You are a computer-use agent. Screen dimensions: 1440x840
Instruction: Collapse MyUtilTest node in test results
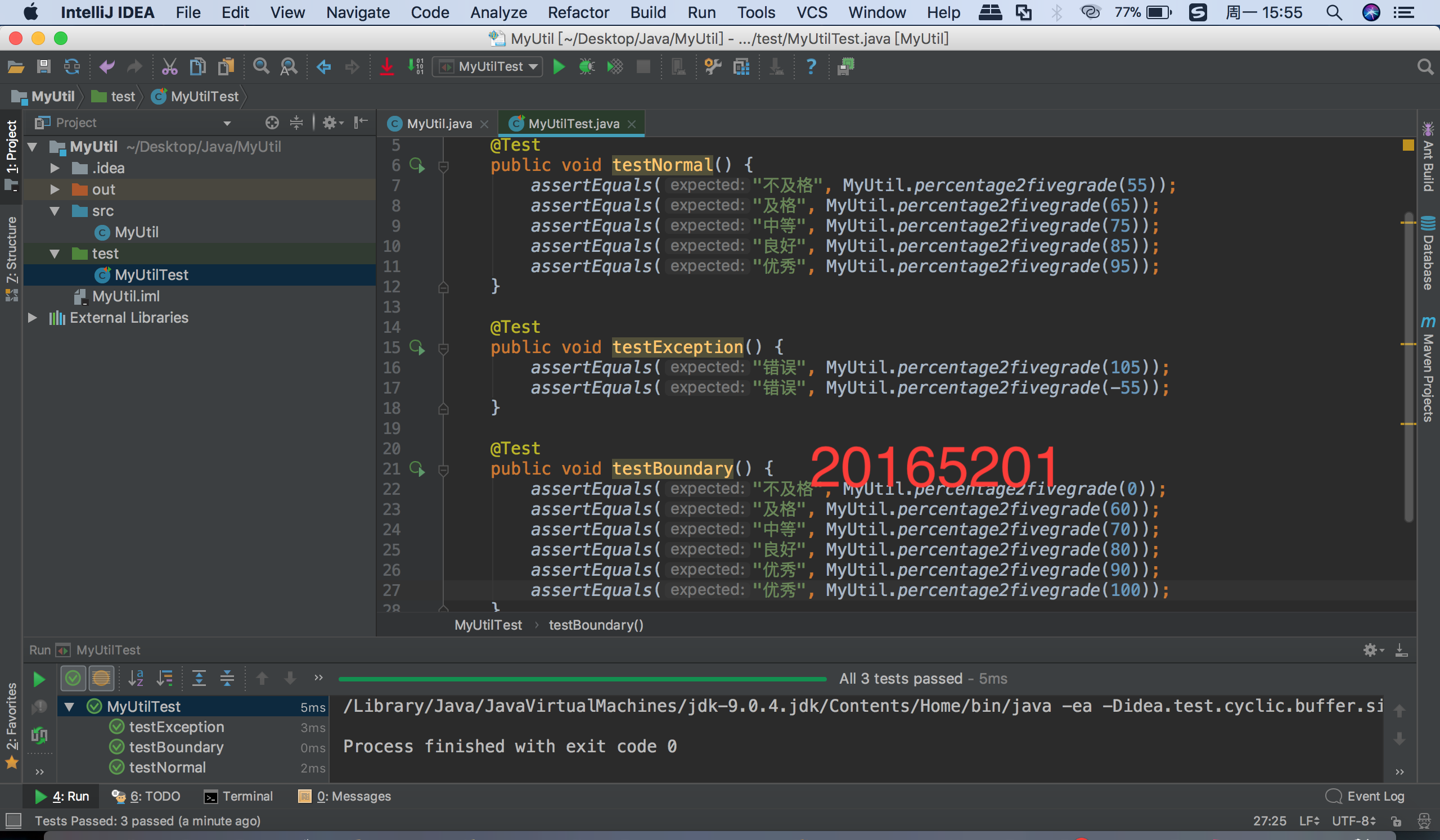click(70, 706)
